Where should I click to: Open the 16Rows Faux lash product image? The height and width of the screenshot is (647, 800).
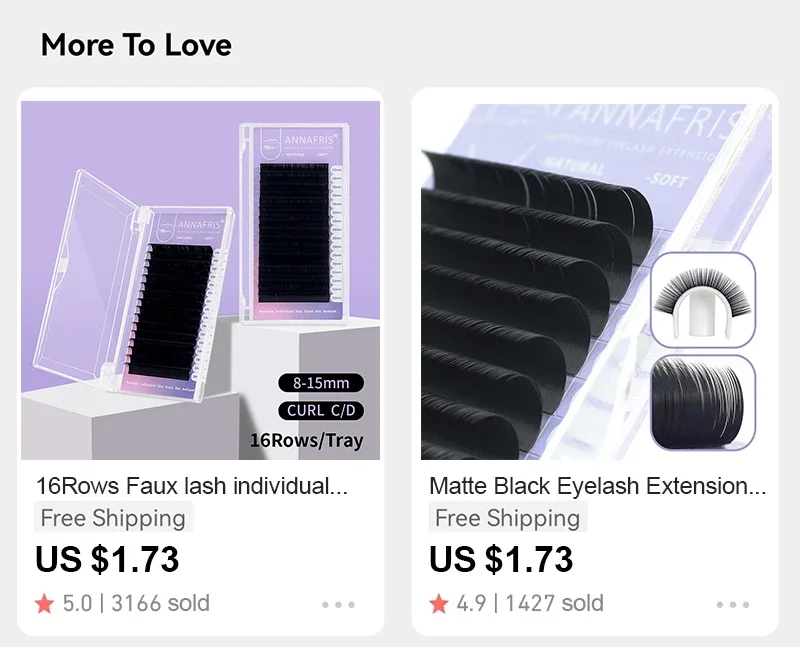pos(201,281)
